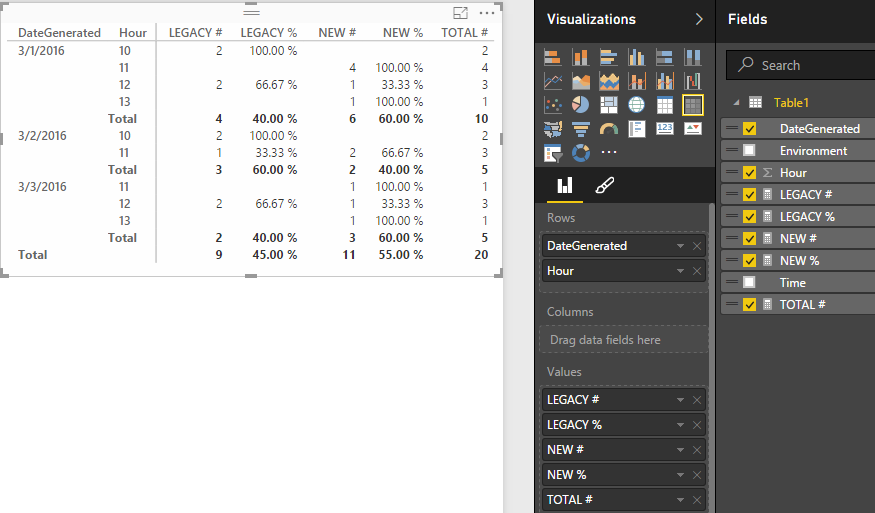Click the LEGACY % column header
Image resolution: width=875 pixels, height=513 pixels.
268,33
